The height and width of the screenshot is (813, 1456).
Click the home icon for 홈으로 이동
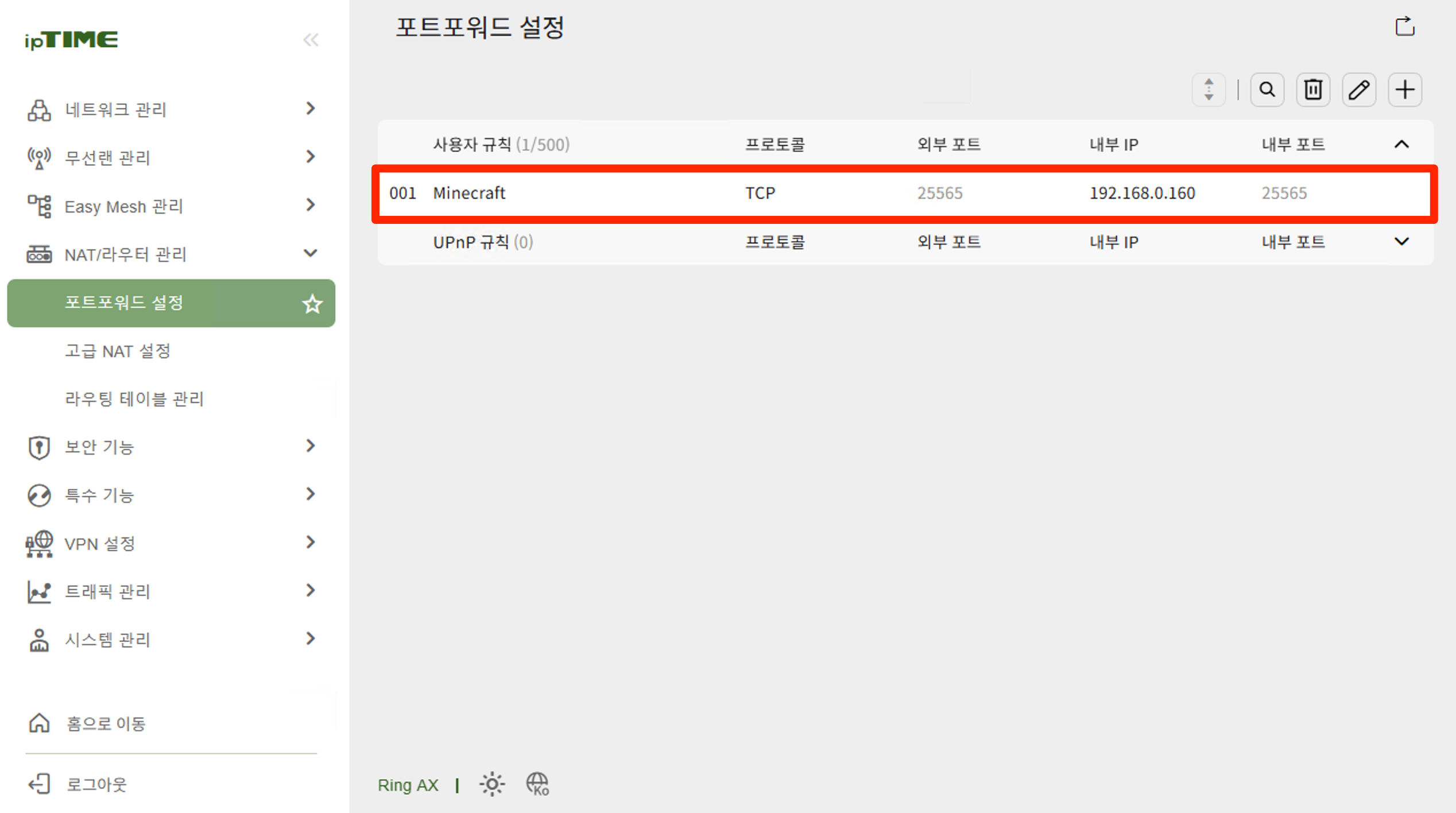[x=39, y=723]
